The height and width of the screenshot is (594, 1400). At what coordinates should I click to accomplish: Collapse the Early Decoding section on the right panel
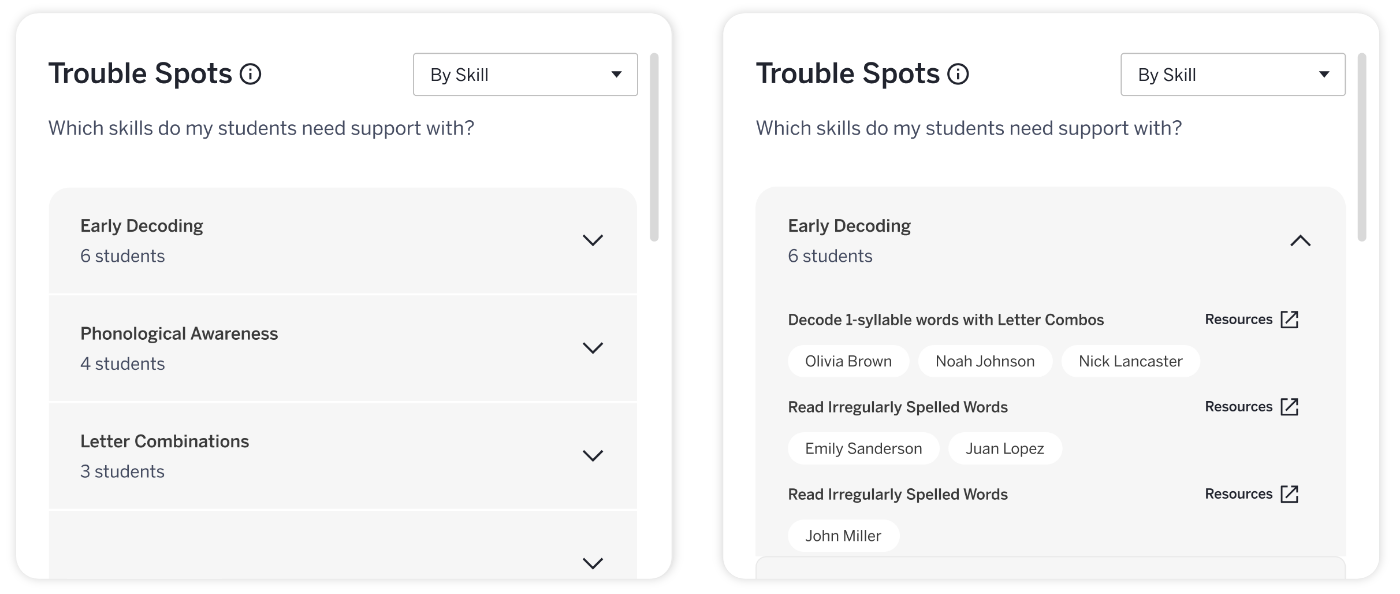point(1300,240)
